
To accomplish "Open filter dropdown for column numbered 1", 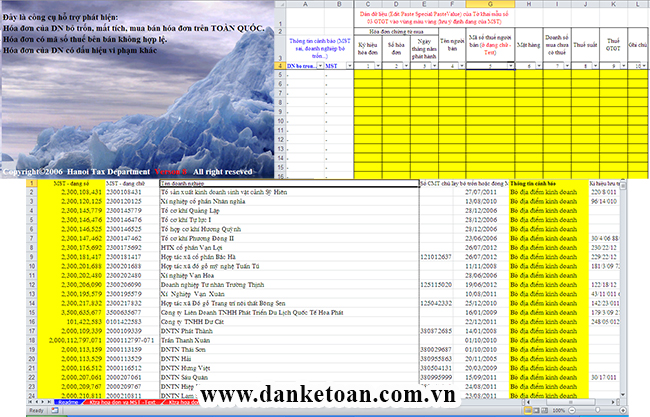I will click(x=378, y=66).
